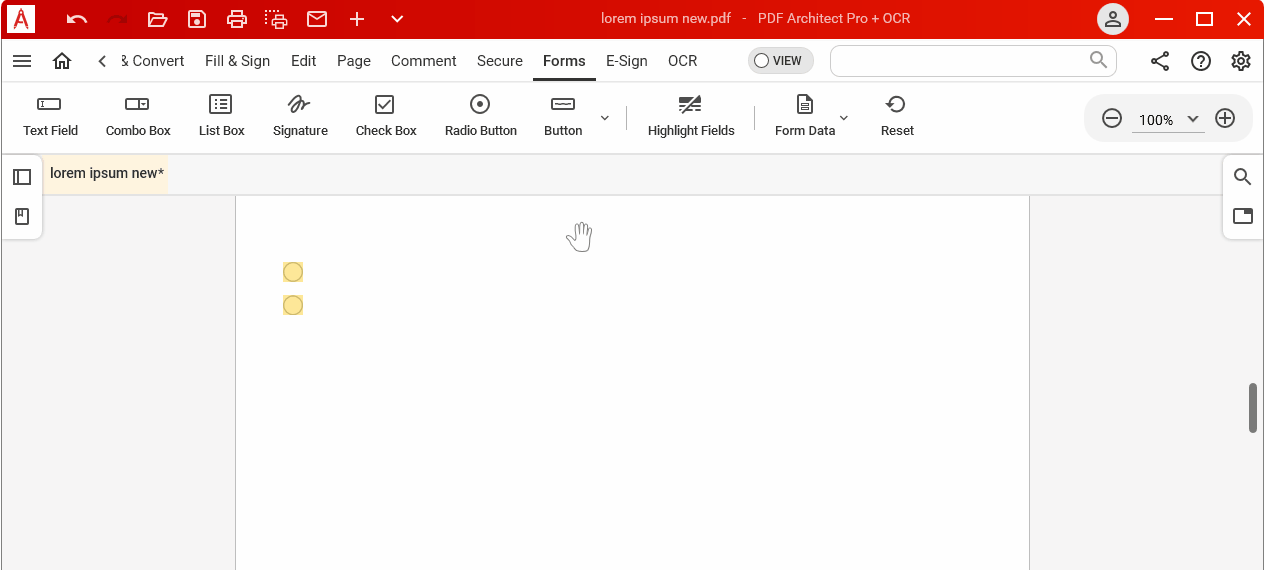Viewport: 1265px width, 570px height.
Task: Maximize the application window
Action: click(x=1204, y=19)
